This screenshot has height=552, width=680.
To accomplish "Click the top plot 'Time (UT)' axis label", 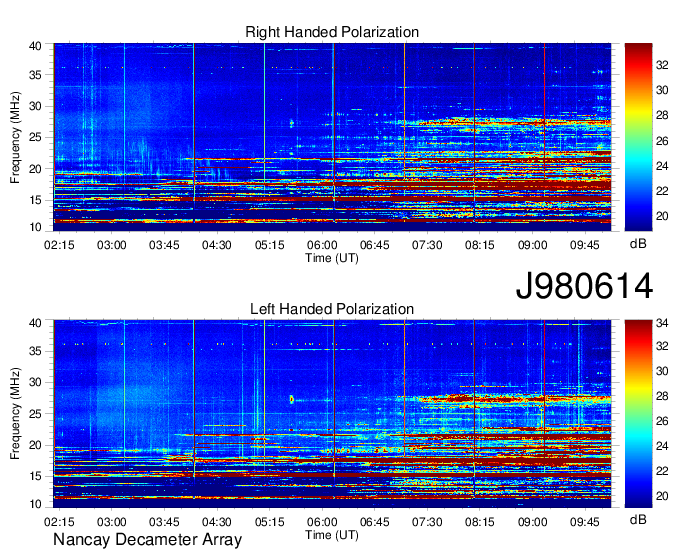I will (x=332, y=258).
